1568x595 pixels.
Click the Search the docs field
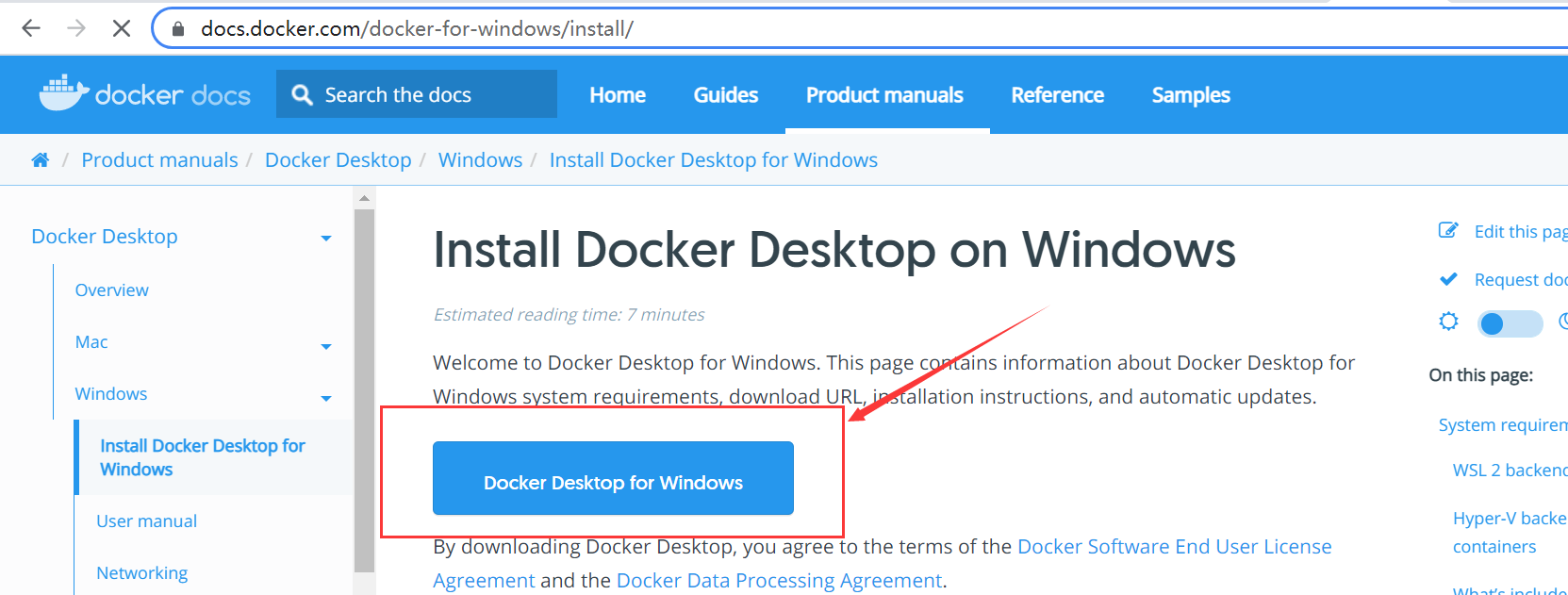point(417,94)
